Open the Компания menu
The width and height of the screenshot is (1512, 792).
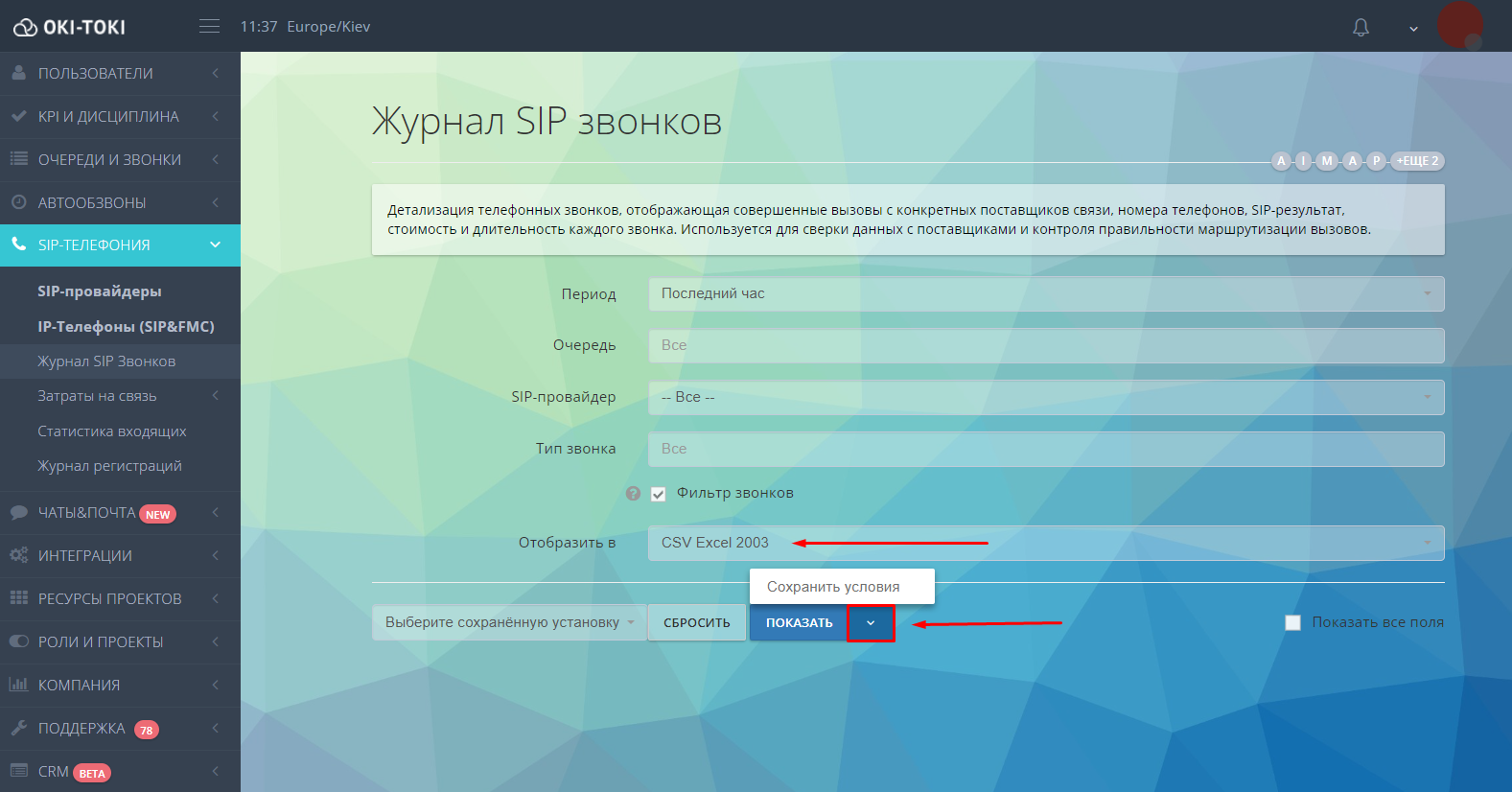[120, 685]
